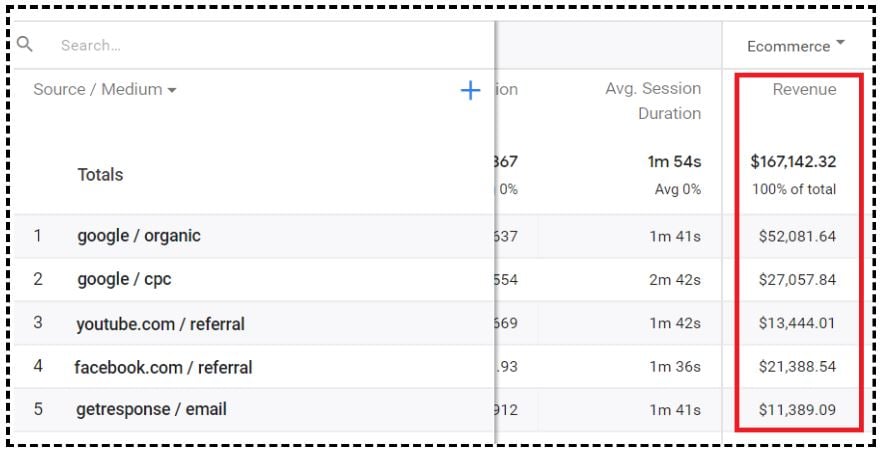
Task: Sort by Avg. Session Duration header
Action: [653, 100]
